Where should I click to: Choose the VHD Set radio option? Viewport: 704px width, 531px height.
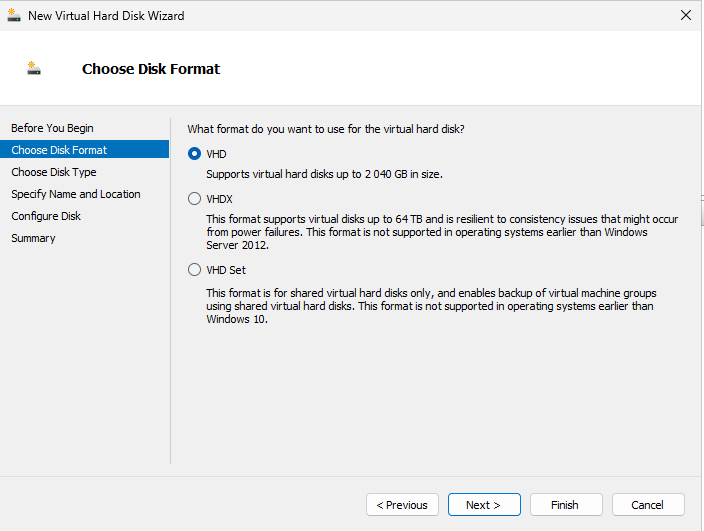[x=195, y=270]
